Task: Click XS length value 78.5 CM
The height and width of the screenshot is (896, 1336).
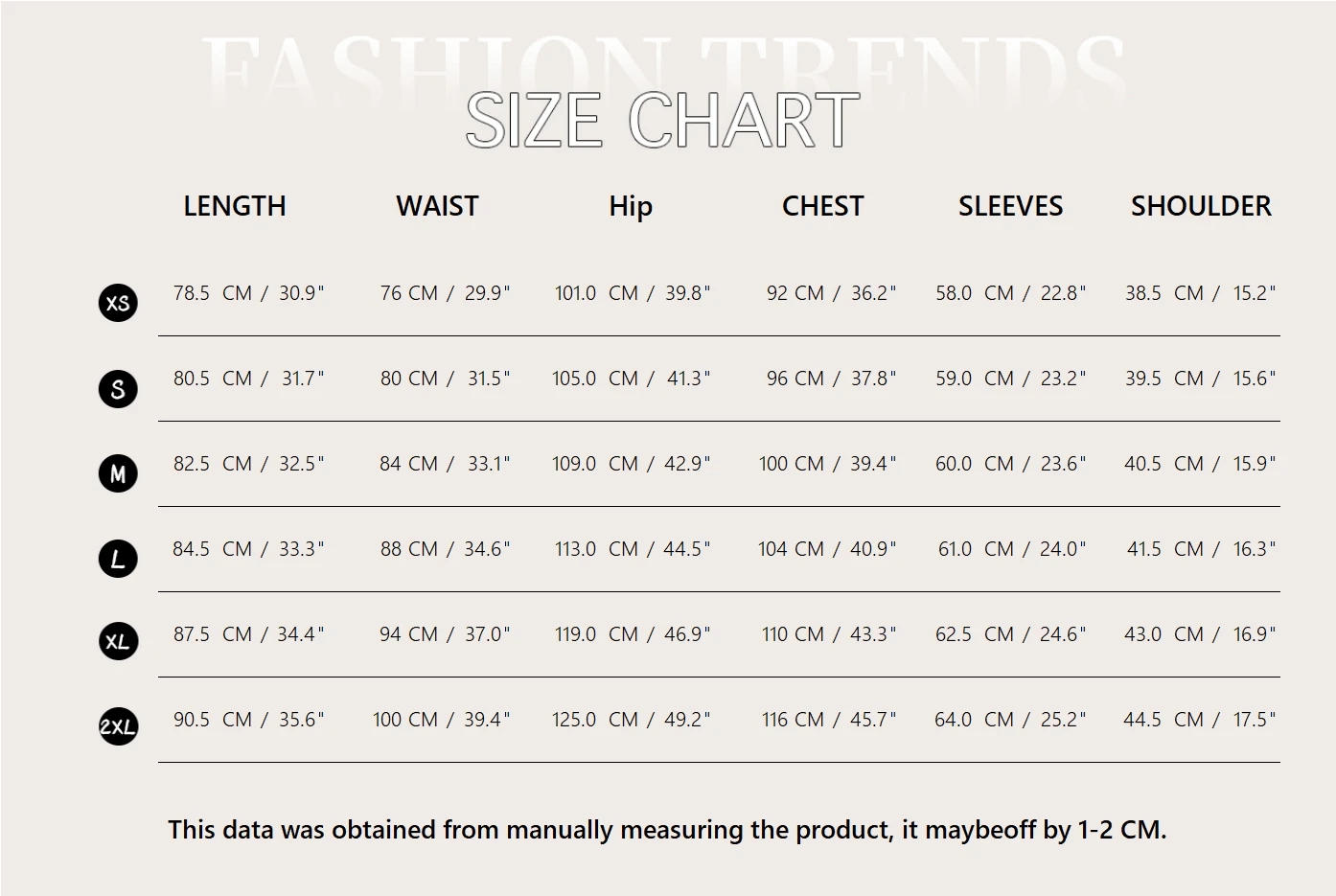Action: (x=213, y=293)
